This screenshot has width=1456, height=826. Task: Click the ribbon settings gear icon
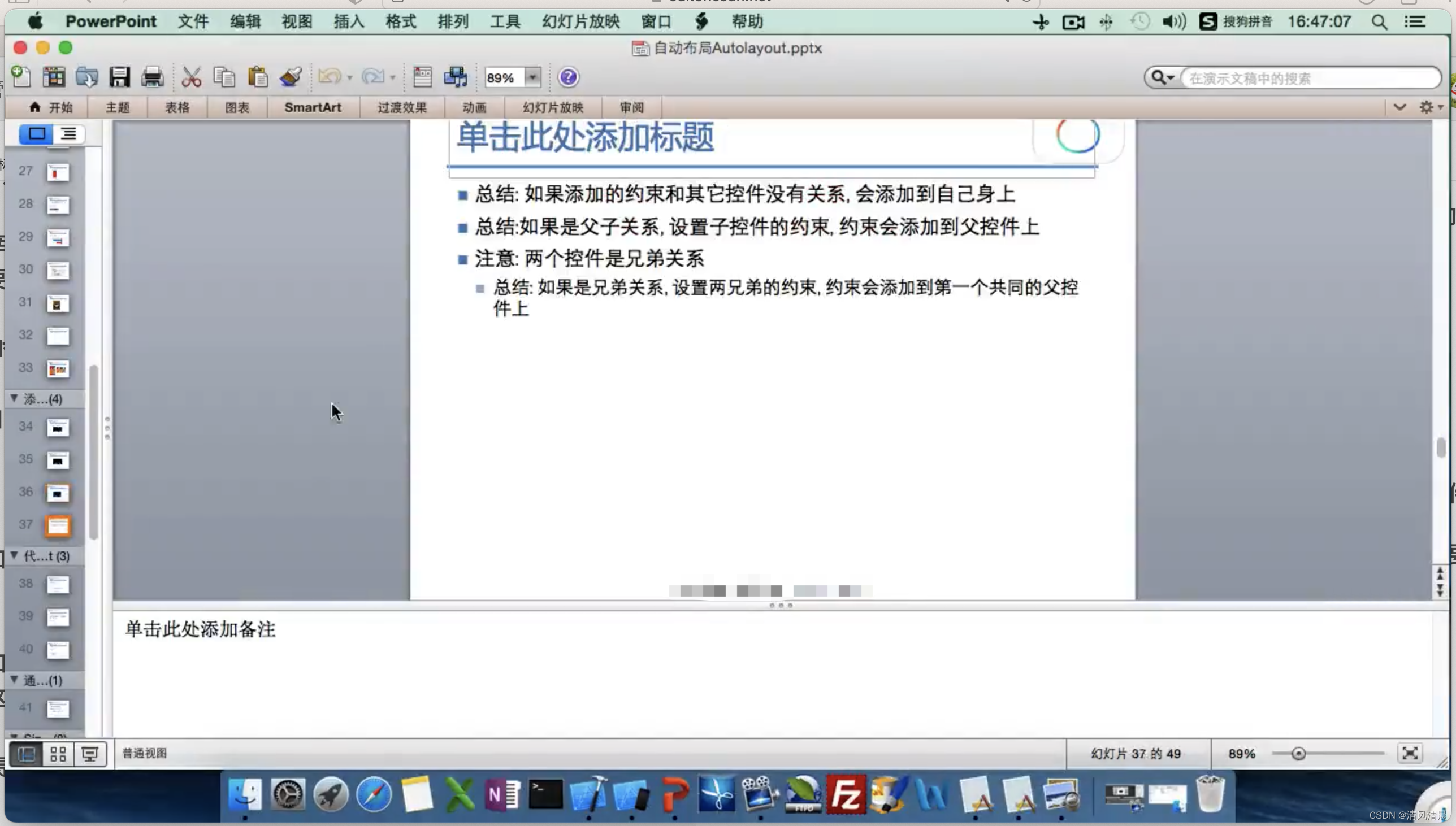click(x=1425, y=107)
